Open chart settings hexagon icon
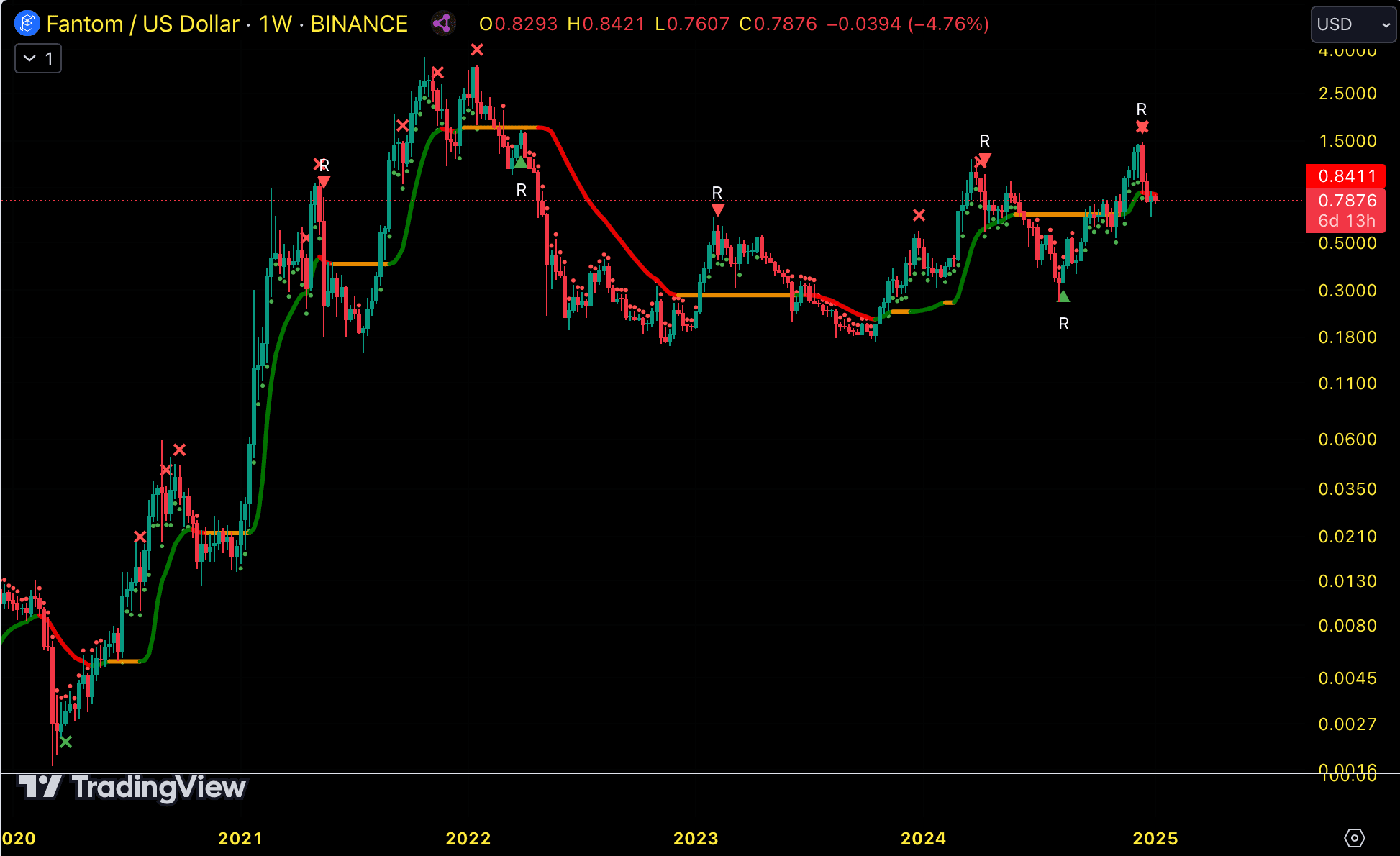The width and height of the screenshot is (1400, 856). (1354, 838)
